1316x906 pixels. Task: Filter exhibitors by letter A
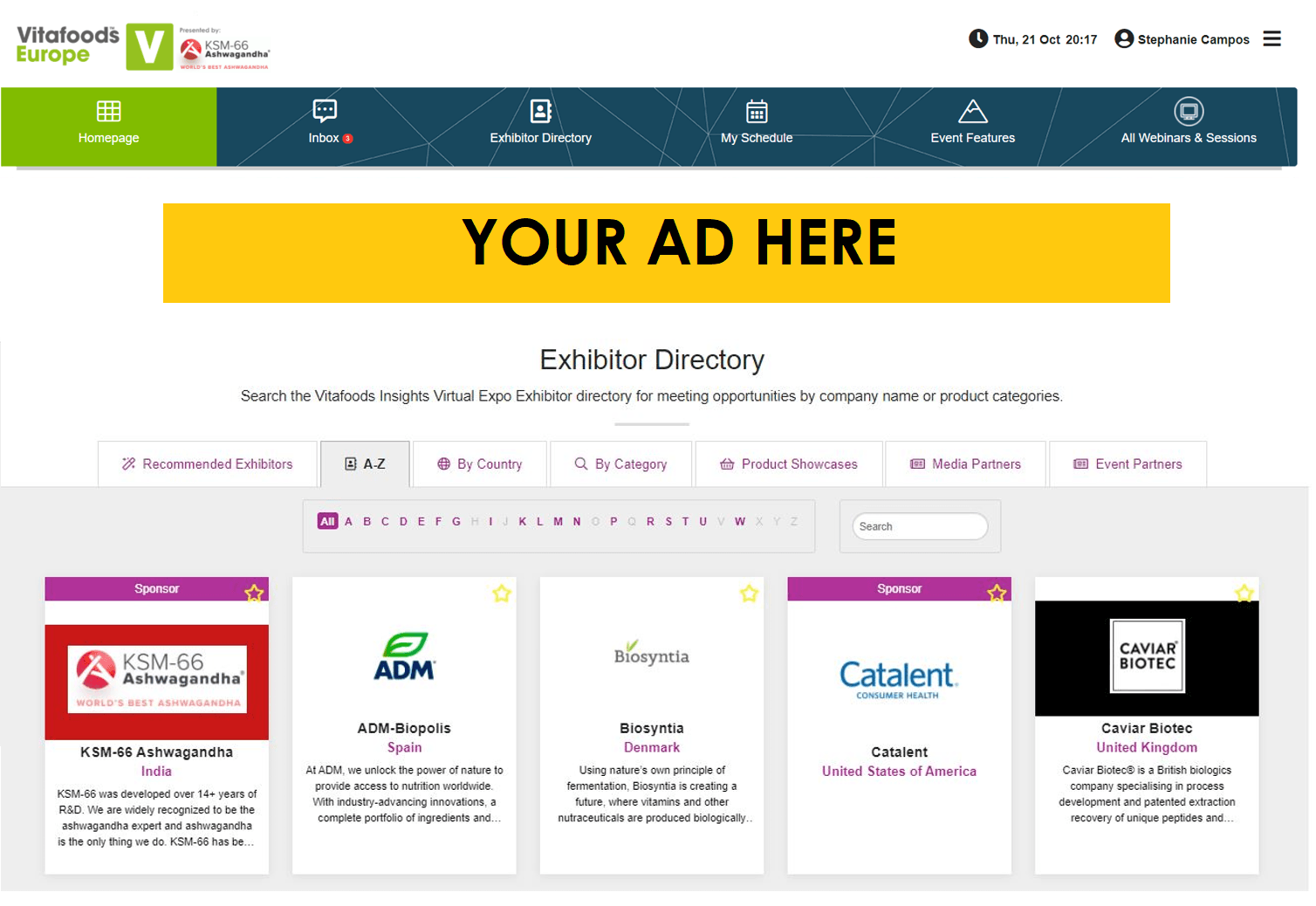(x=348, y=521)
